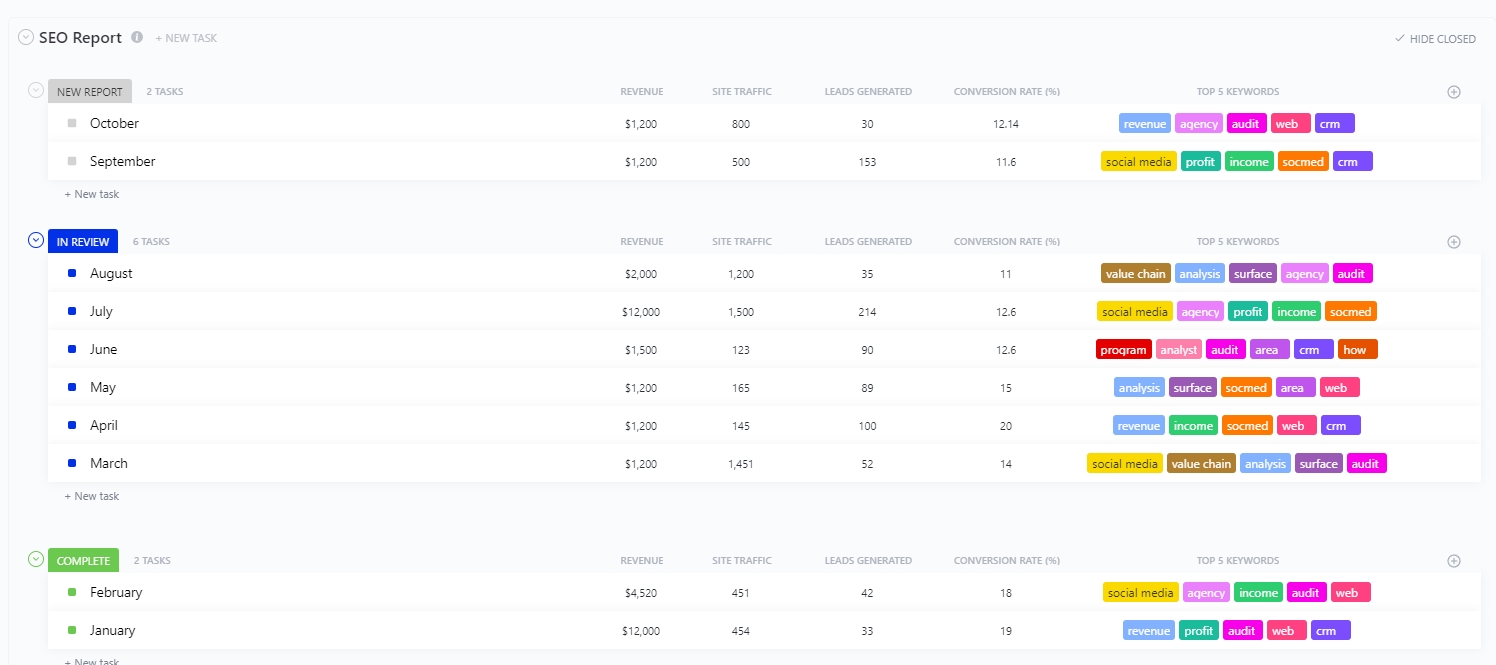Collapse the IN REVIEW group

(35, 241)
